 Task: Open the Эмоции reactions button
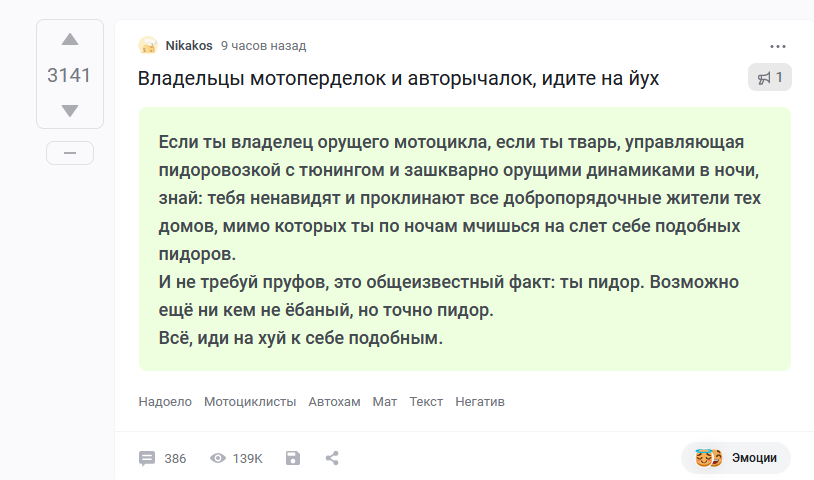click(736, 458)
